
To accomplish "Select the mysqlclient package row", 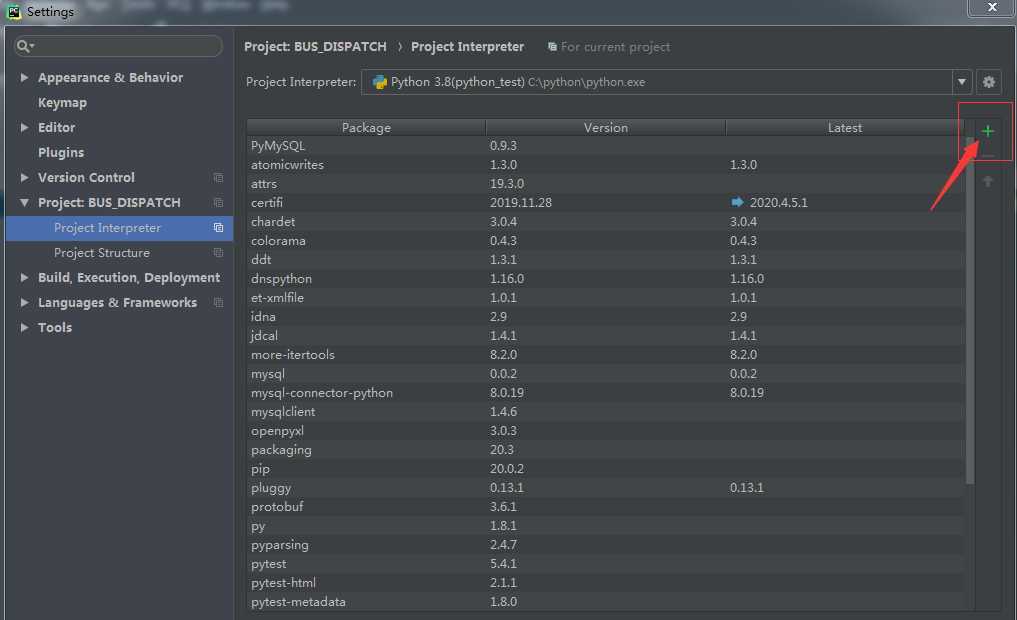I will (x=605, y=412).
